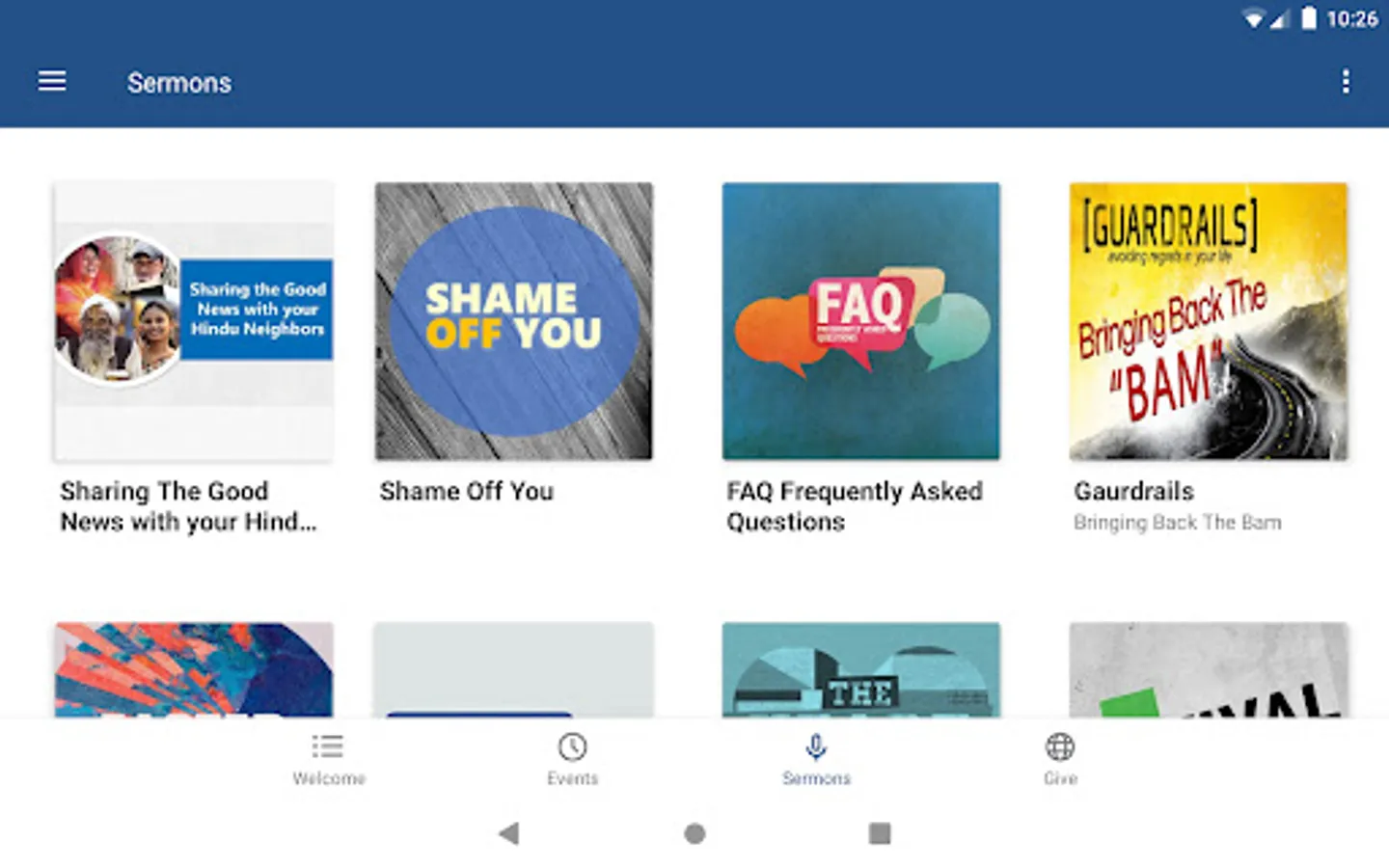Tap the Sermons microphone icon
Screen dimensions: 1389x868
click(816, 746)
